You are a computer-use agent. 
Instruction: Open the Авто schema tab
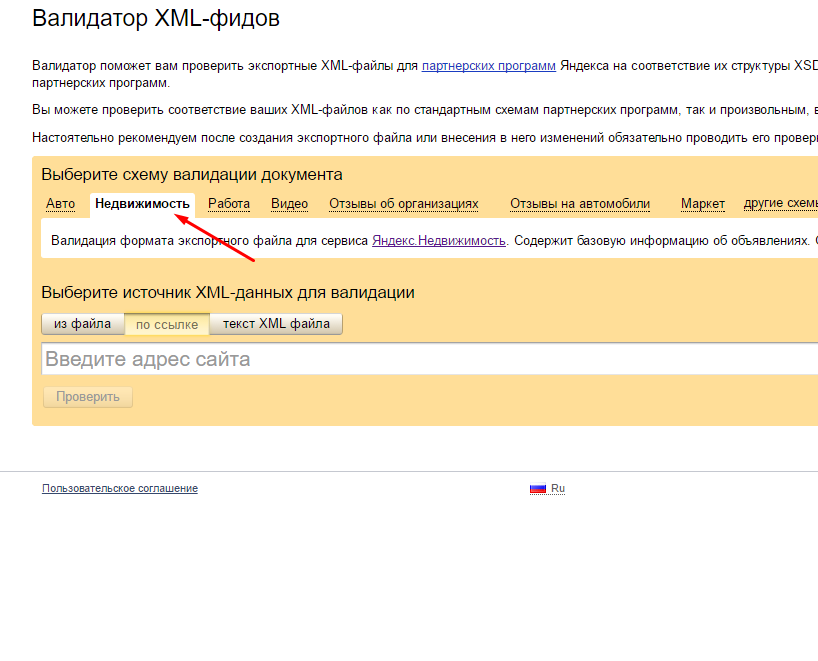[x=61, y=203]
